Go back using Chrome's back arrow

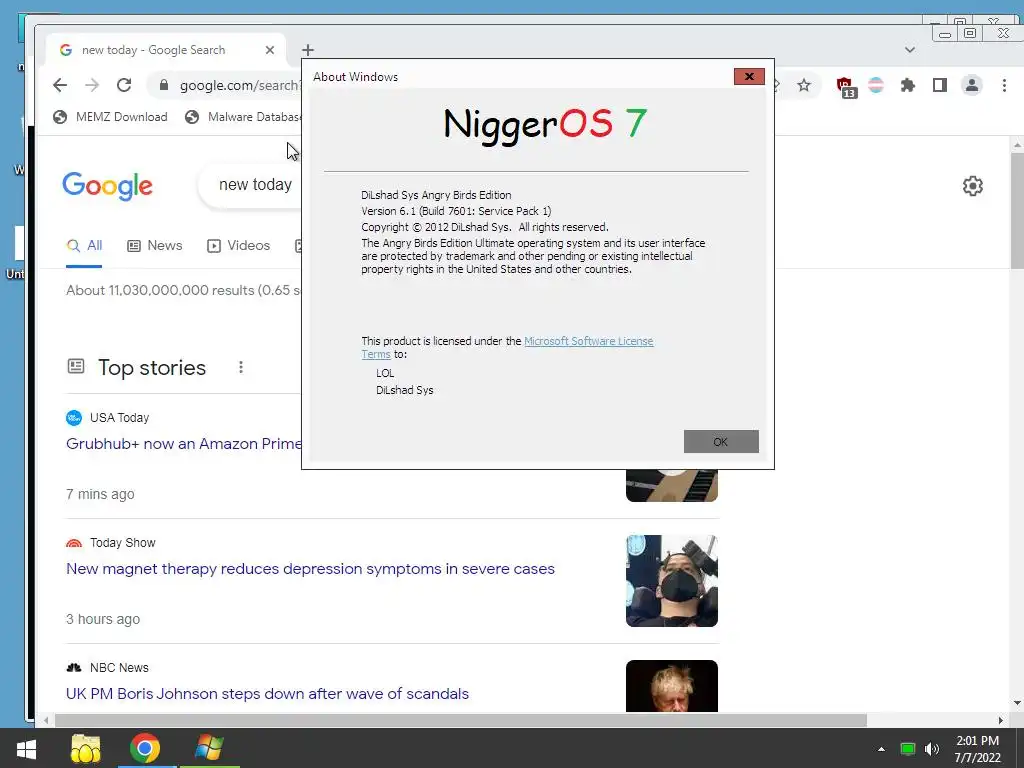pos(60,85)
